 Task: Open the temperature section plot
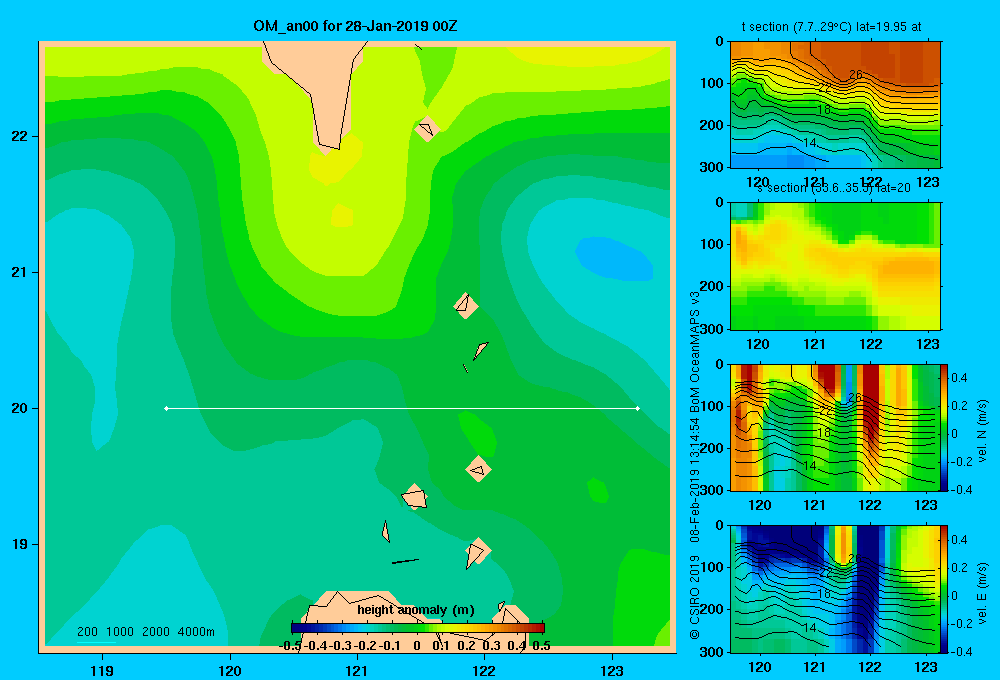[835, 105]
